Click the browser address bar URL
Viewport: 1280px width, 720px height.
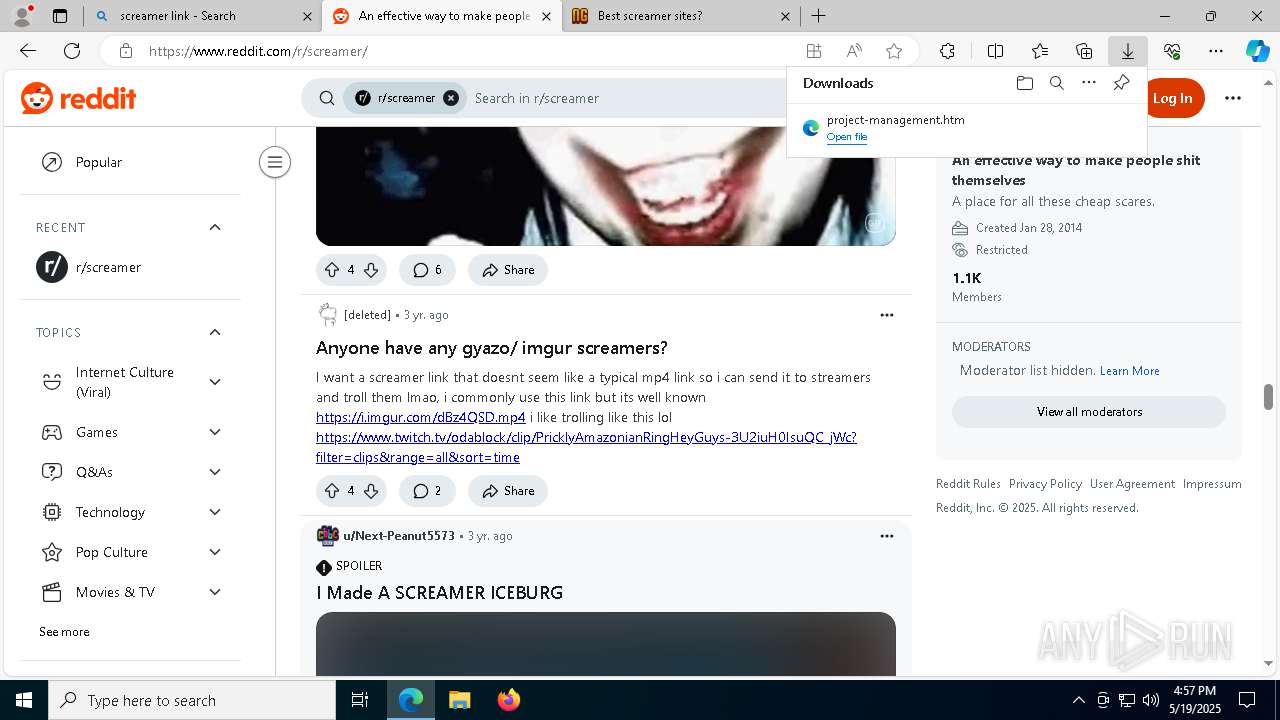point(258,51)
